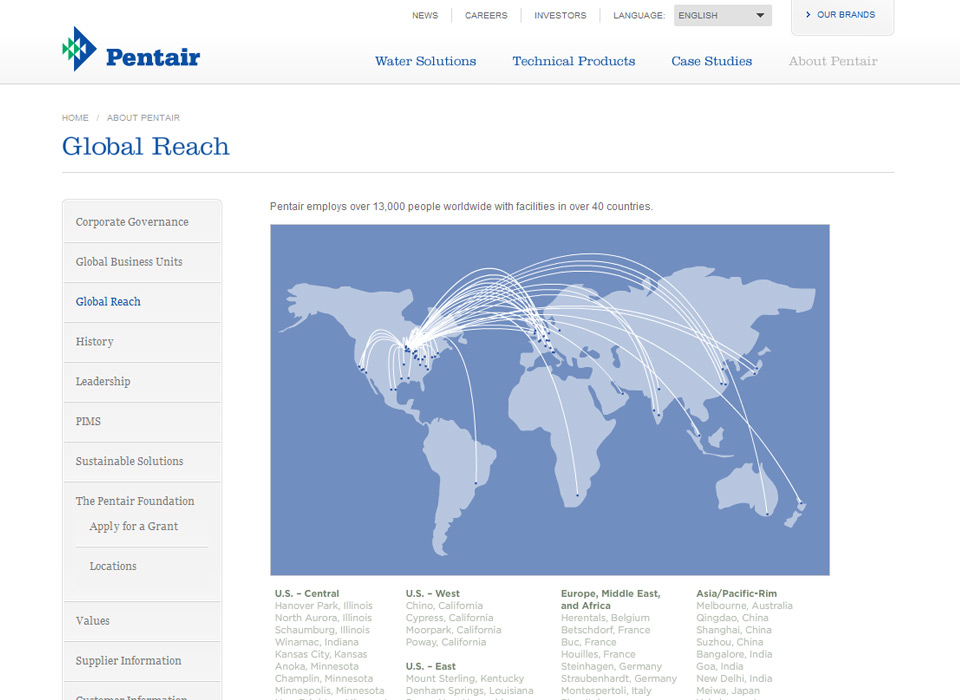Click Mount Sterling, Kentucky text
Viewport: 960px width, 700px height.
click(x=465, y=679)
